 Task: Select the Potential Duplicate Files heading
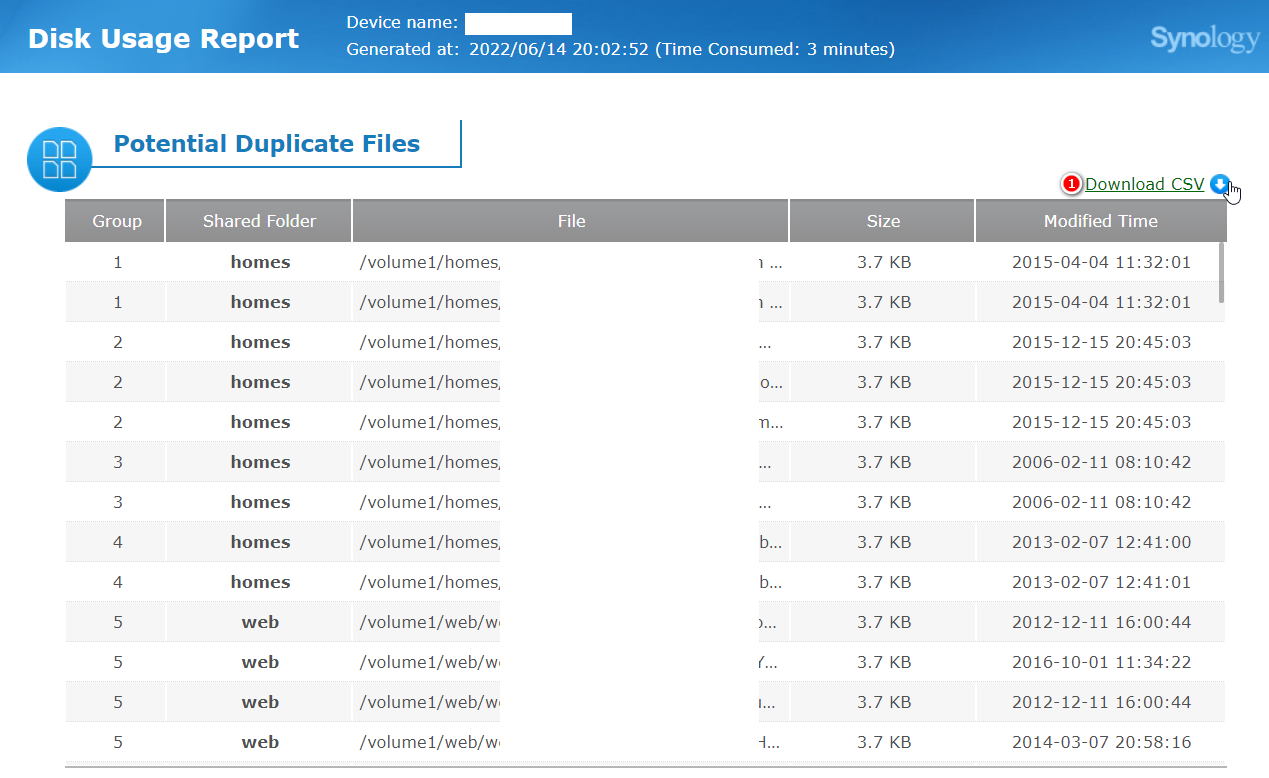tap(267, 144)
